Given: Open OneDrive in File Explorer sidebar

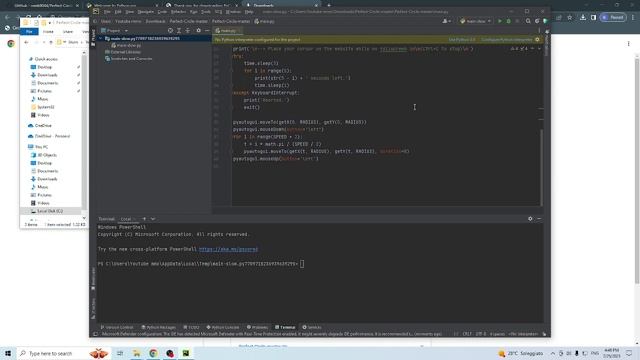Looking at the screenshot, I should click(x=40, y=126).
